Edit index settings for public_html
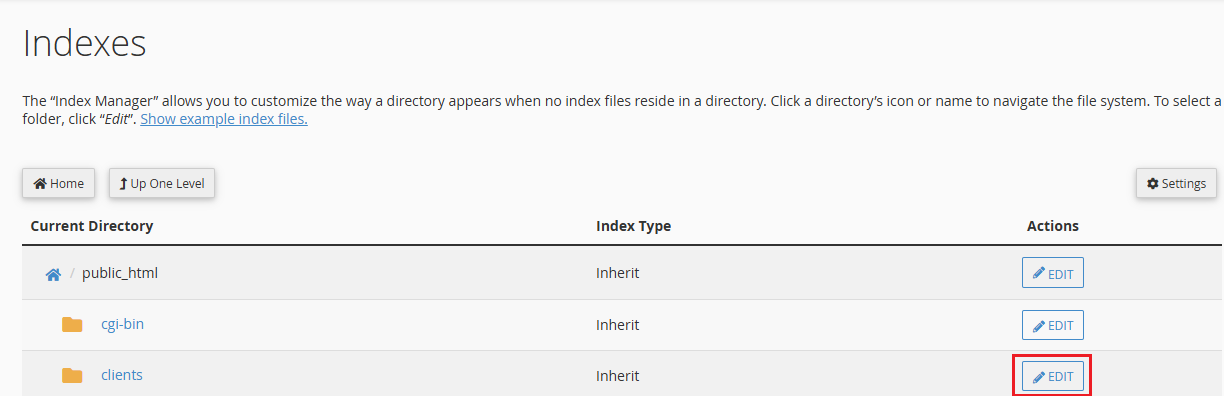Image resolution: width=1224 pixels, height=396 pixels. click(x=1053, y=273)
